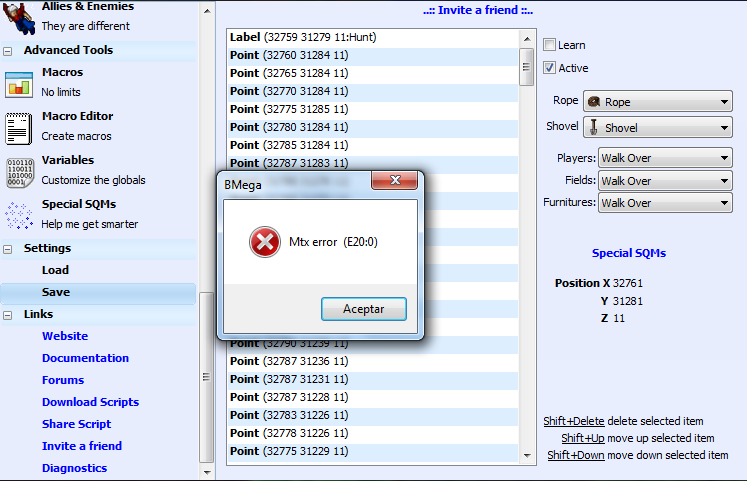Viewport: 747px width, 481px height.
Task: Open the Macro Editor icon
Action: pos(19,127)
